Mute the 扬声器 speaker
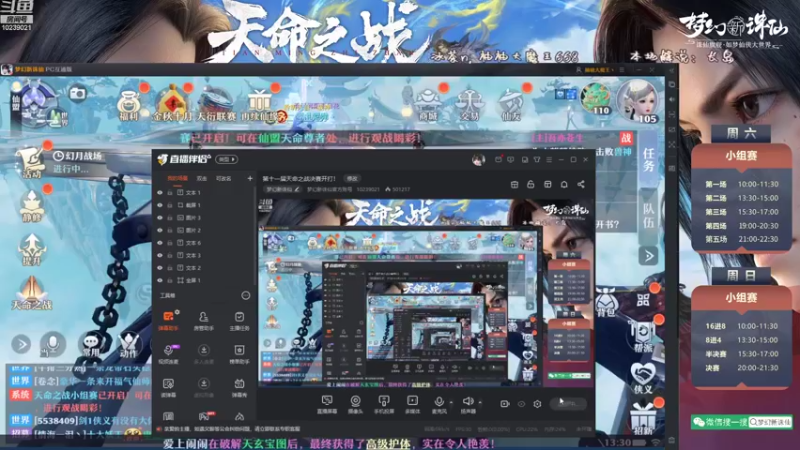Viewport: 800px width, 450px height. (468, 405)
